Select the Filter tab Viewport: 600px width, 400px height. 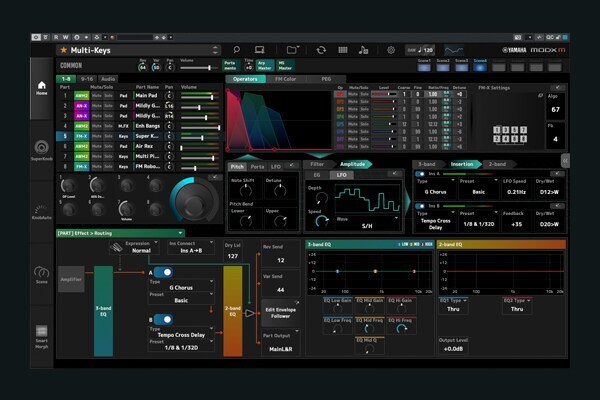point(317,164)
